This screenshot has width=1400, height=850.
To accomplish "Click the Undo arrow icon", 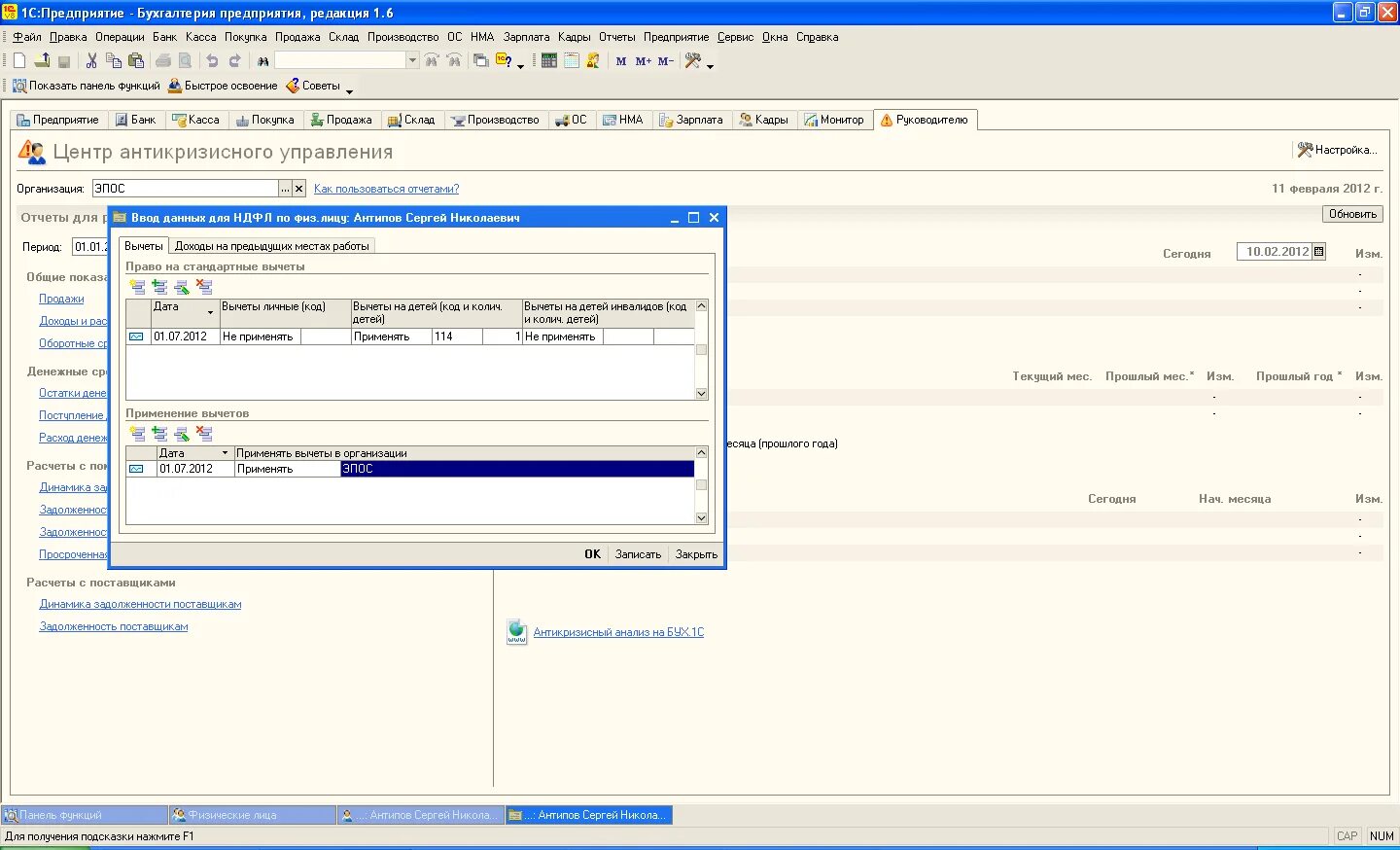I will tap(212, 60).
